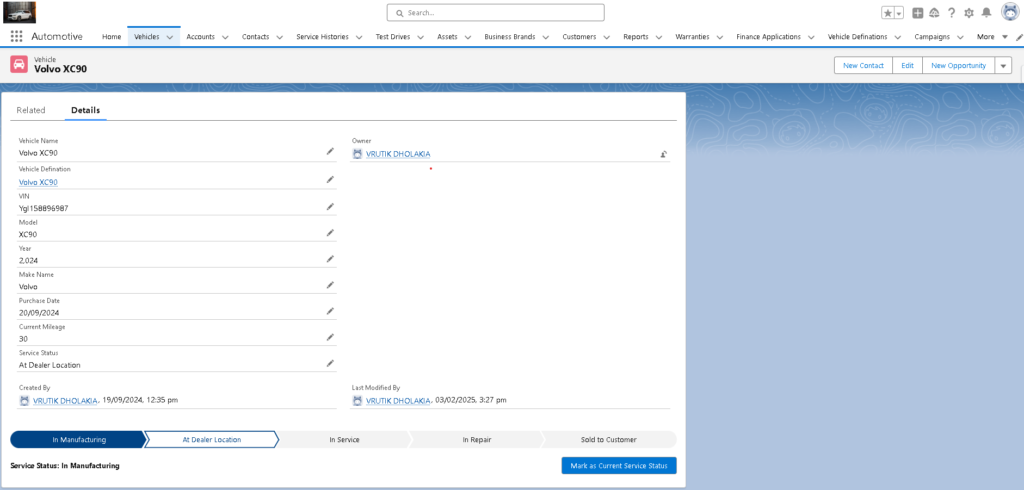The width and height of the screenshot is (1024, 490).
Task: Open the Accounts navigation tab
Action: click(200, 37)
